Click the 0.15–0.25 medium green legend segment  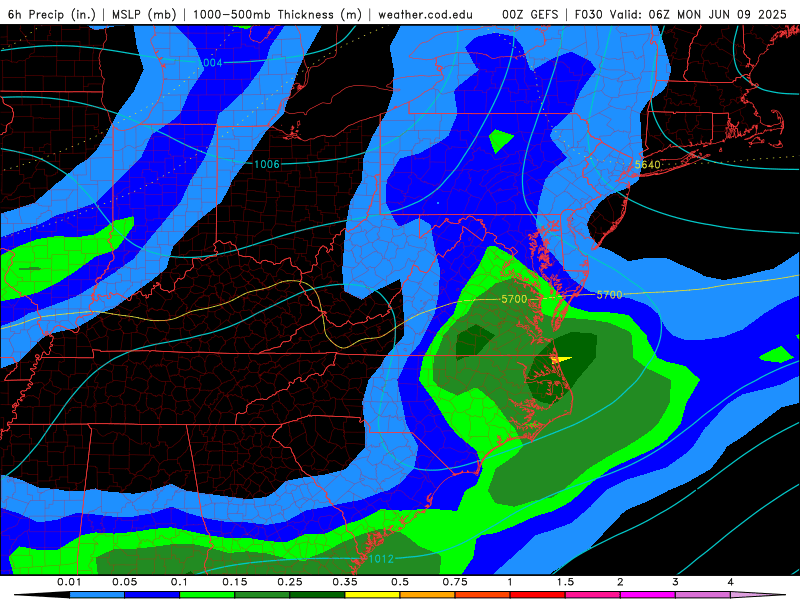click(x=262, y=595)
